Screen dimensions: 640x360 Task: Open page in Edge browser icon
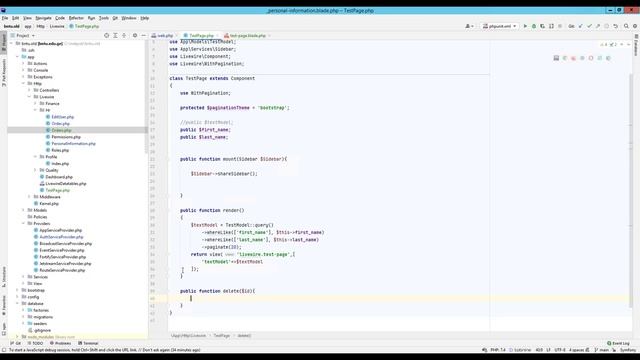click(609, 58)
